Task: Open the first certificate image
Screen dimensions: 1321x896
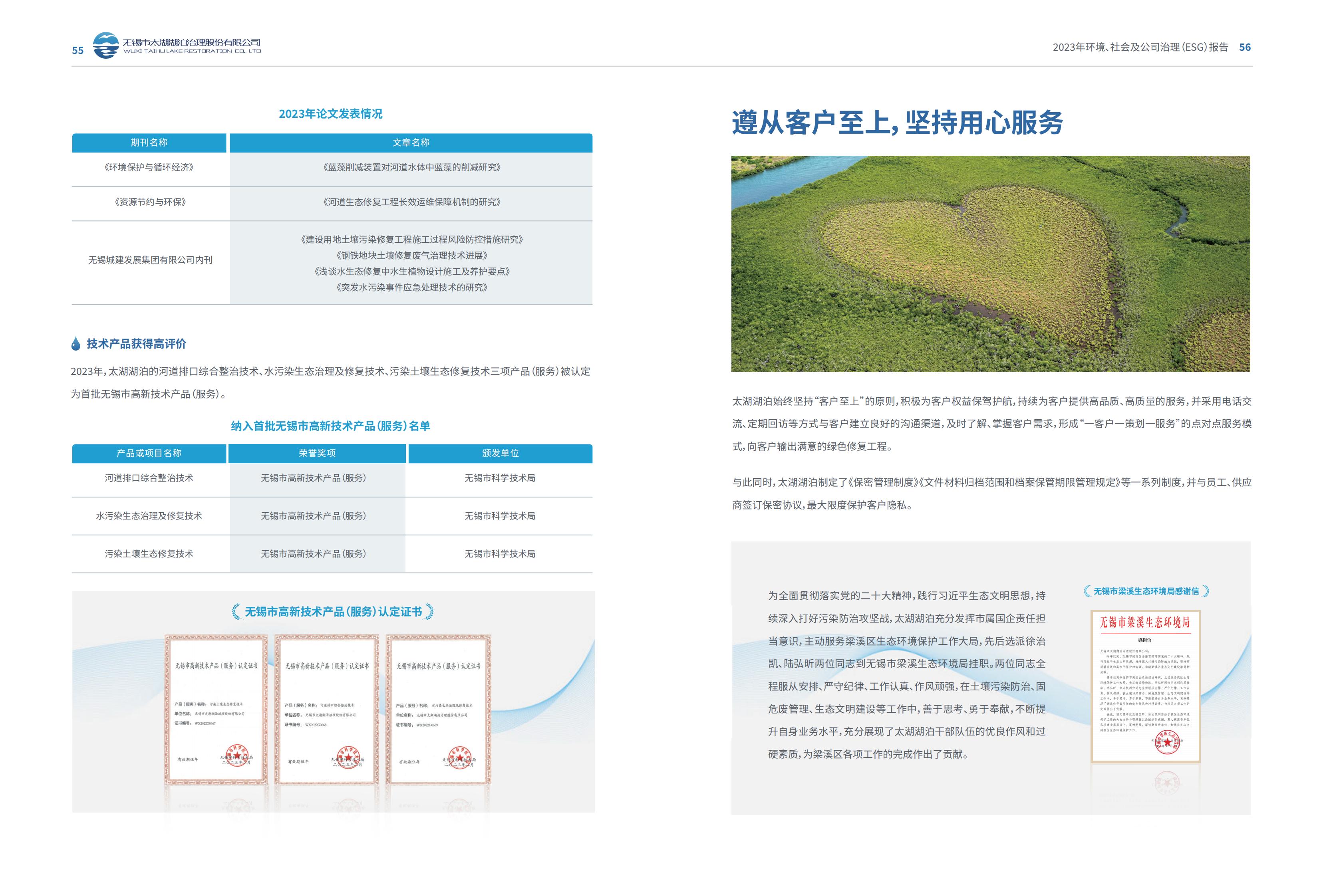Action: coord(216,709)
